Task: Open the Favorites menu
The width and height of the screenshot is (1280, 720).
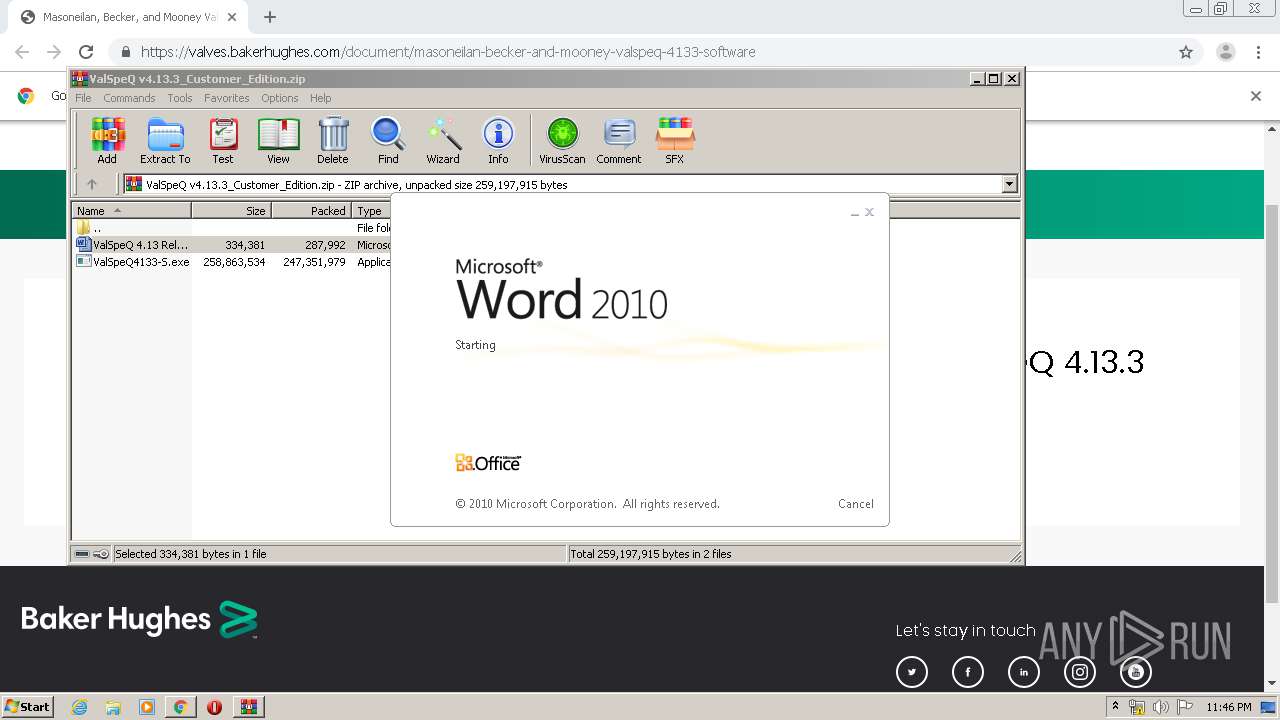Action: click(x=227, y=98)
